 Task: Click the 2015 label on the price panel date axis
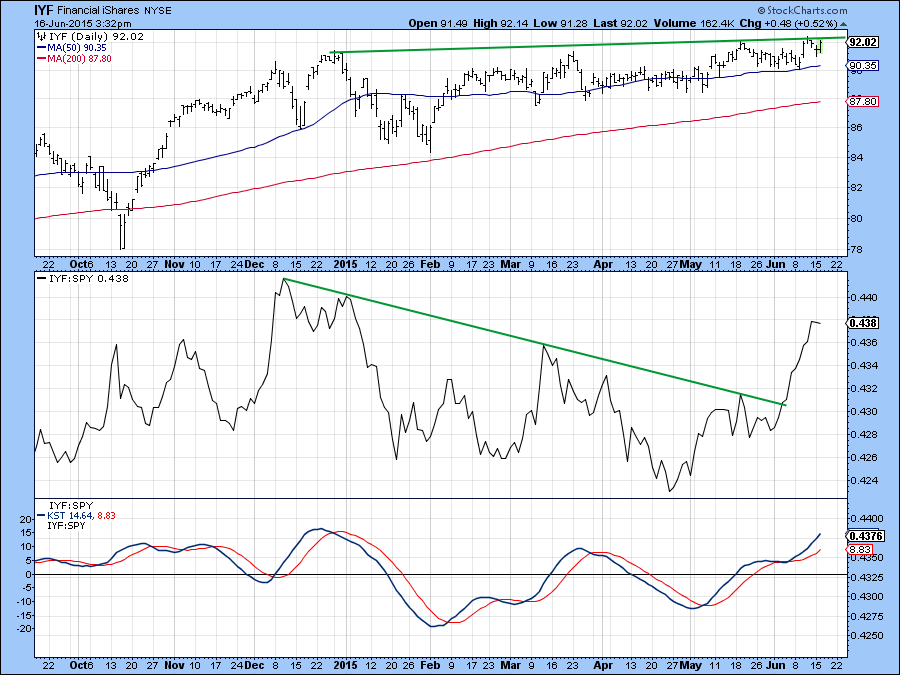click(x=346, y=265)
